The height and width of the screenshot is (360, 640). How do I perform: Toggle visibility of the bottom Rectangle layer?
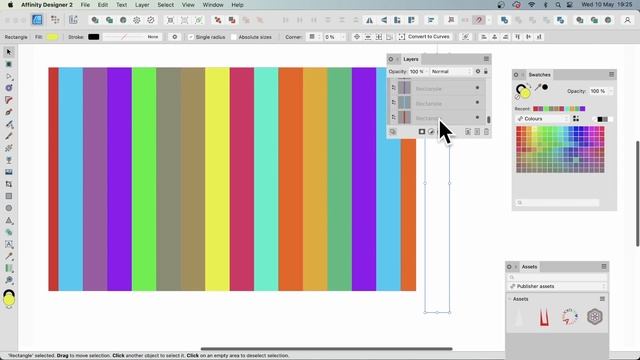tap(477, 118)
